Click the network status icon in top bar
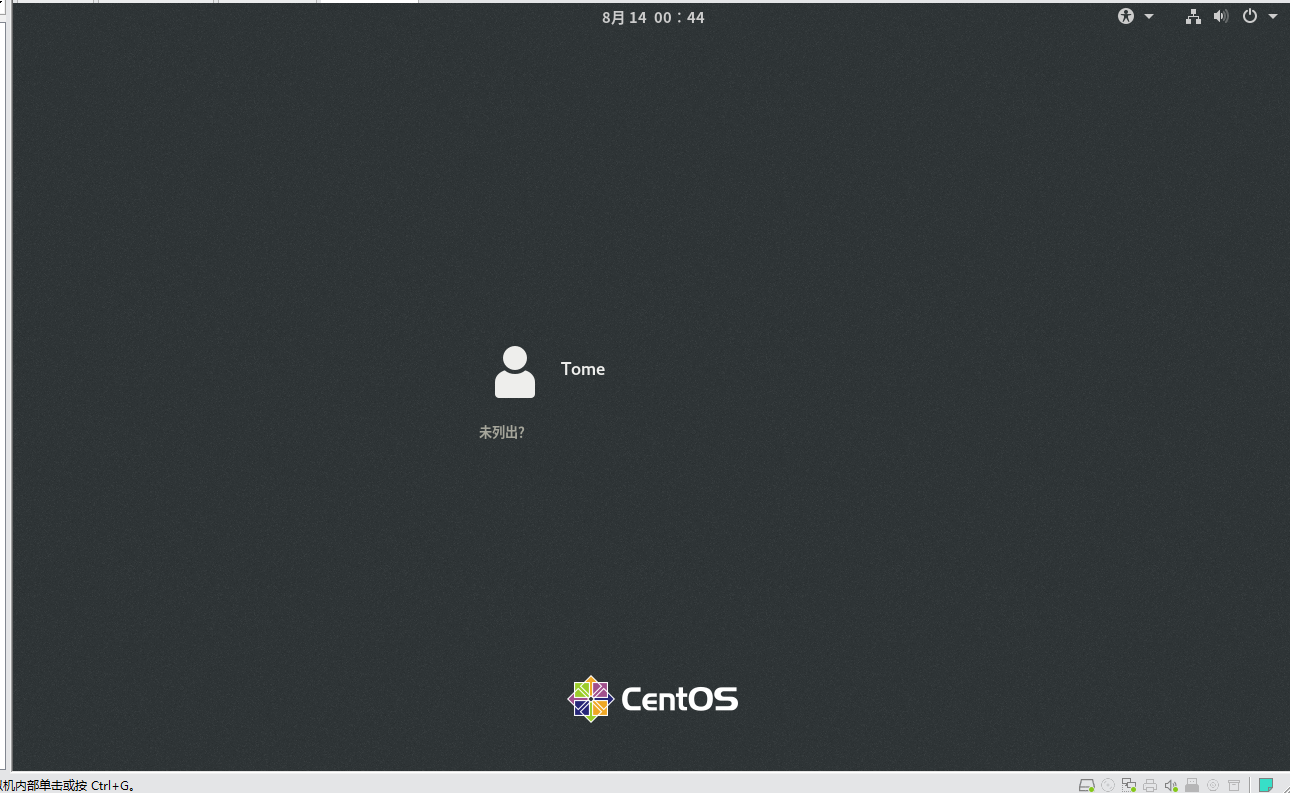This screenshot has width=1290, height=793. tap(1193, 16)
